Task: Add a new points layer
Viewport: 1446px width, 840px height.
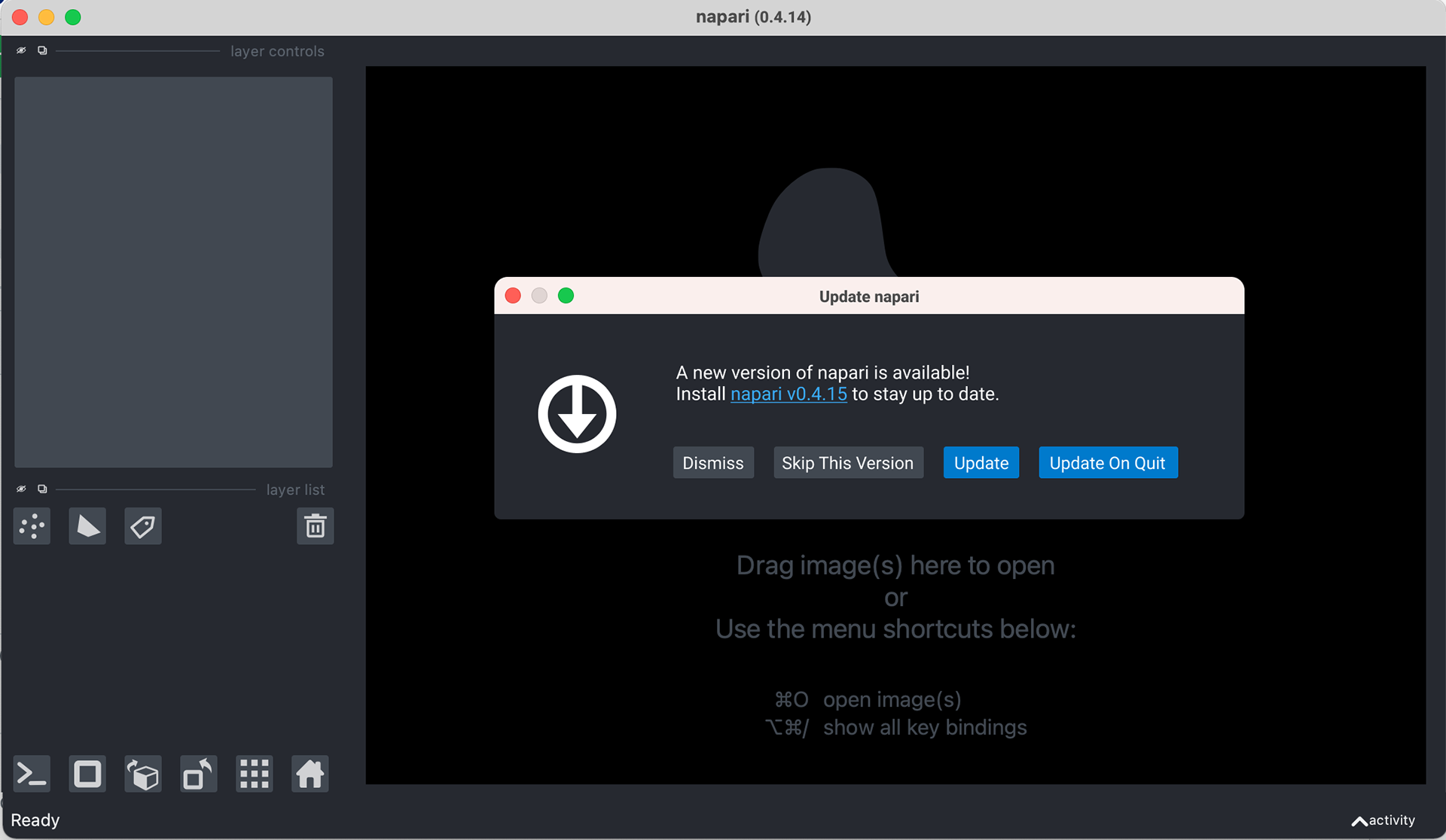Action: [32, 526]
